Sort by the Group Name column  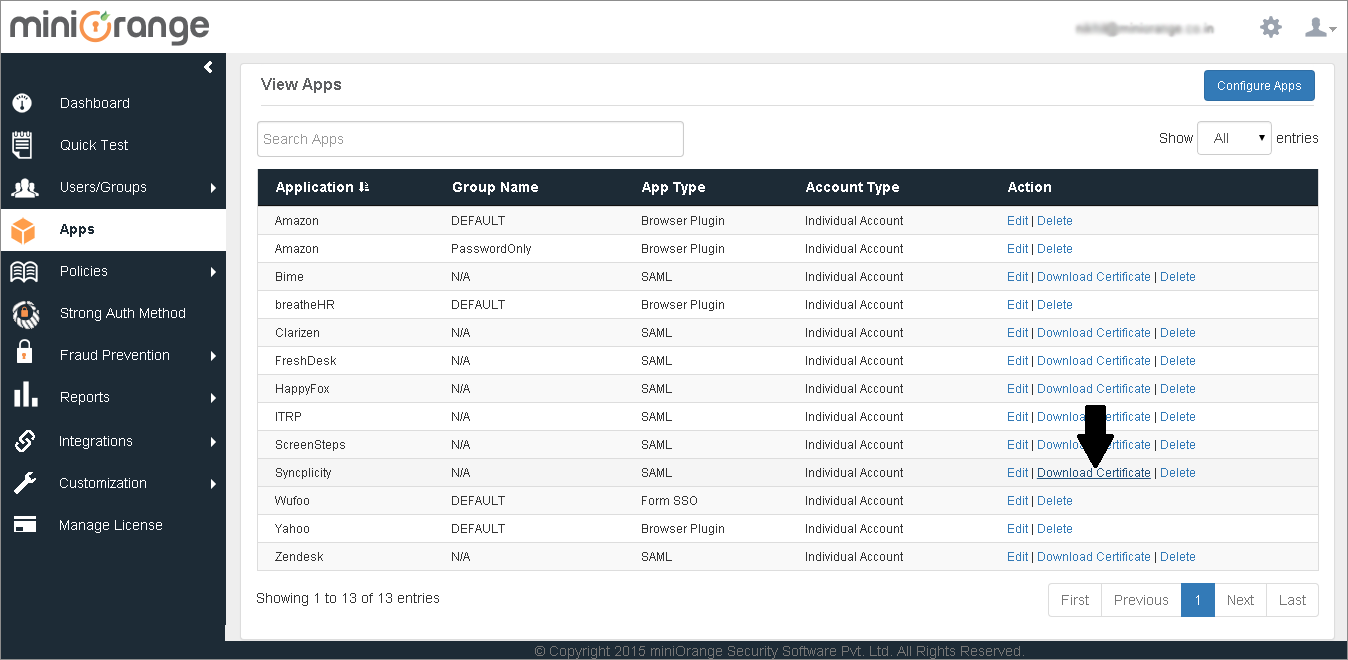pyautogui.click(x=495, y=187)
